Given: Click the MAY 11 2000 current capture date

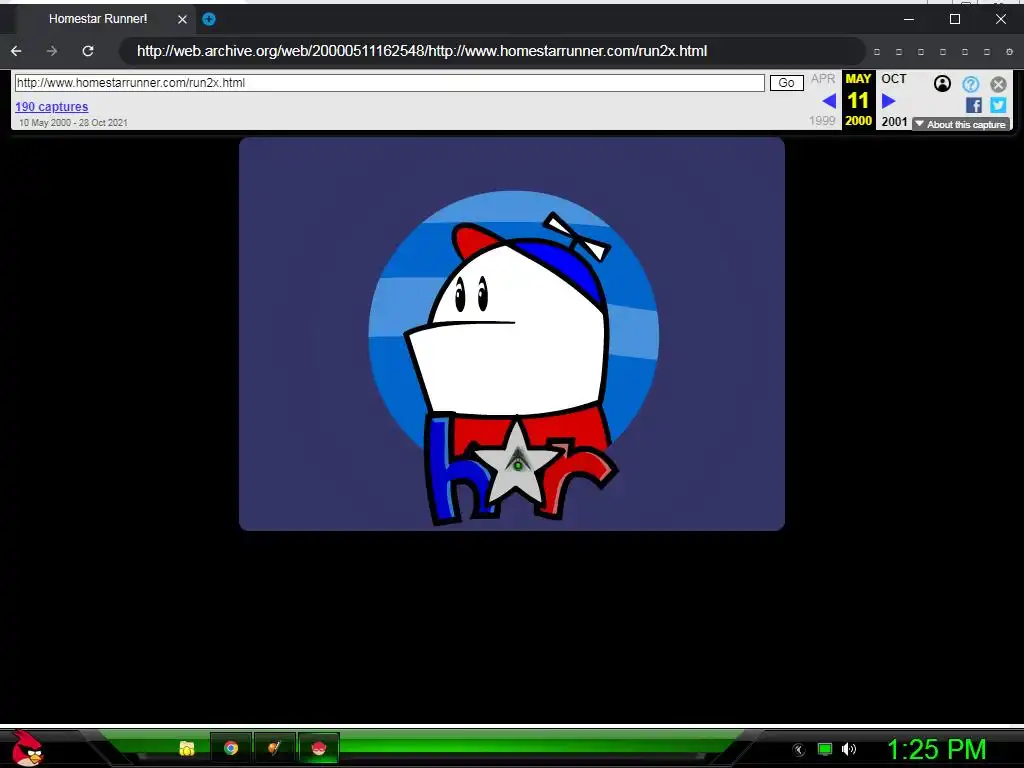Looking at the screenshot, I should 858,100.
